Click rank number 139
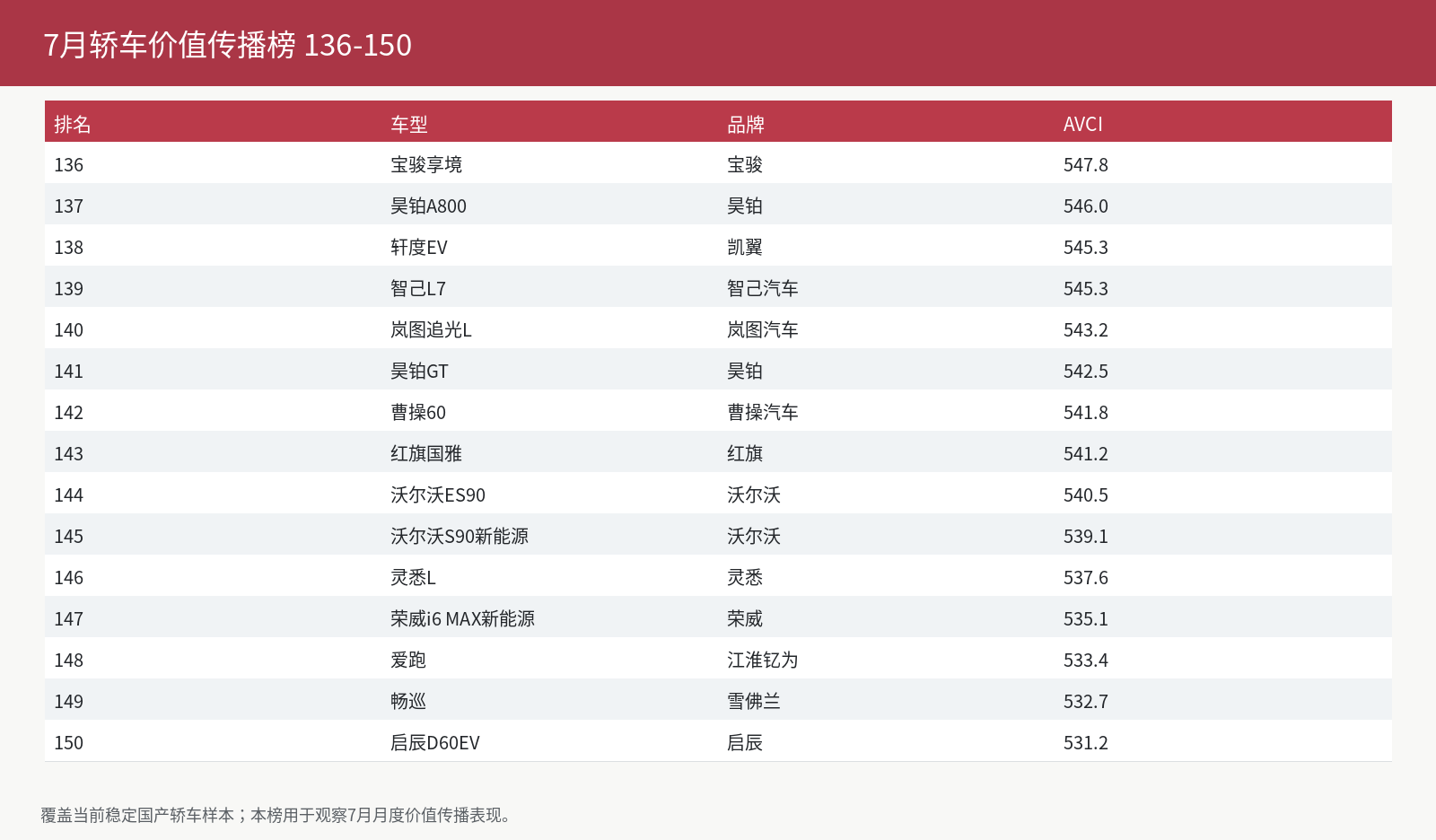The image size is (1436, 840). tap(68, 289)
